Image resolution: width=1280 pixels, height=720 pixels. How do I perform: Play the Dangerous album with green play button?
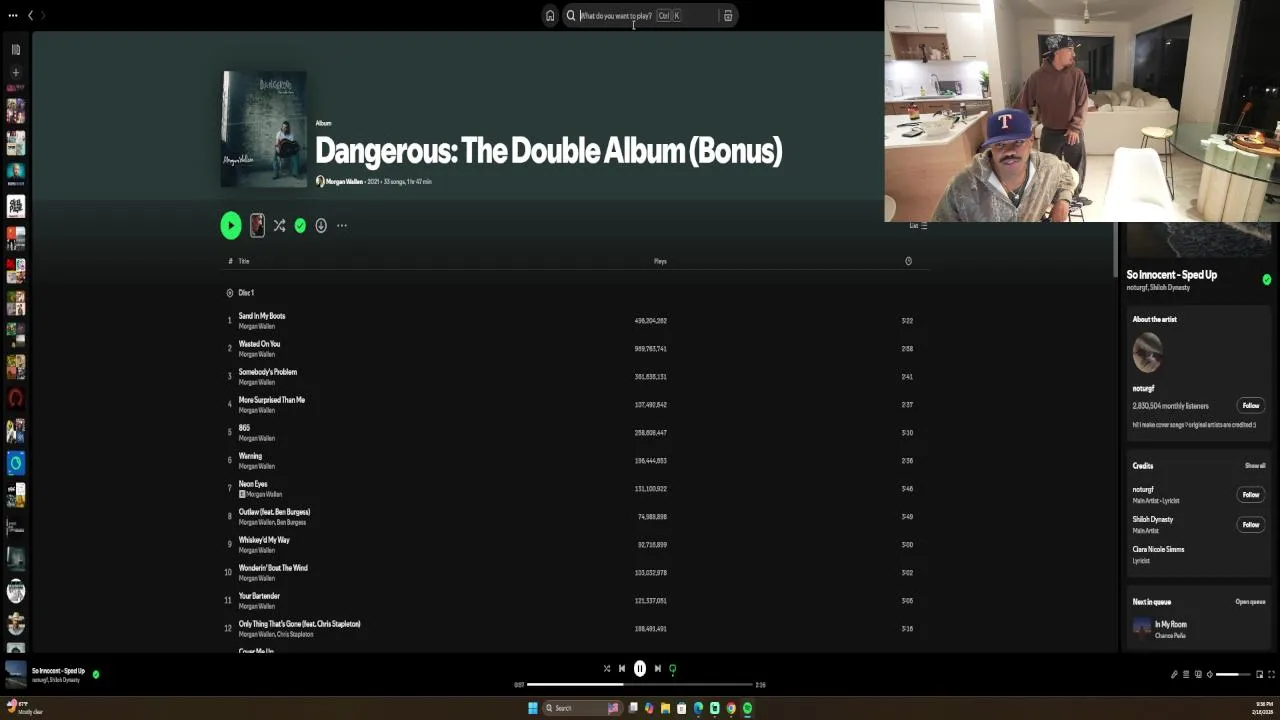(x=231, y=225)
